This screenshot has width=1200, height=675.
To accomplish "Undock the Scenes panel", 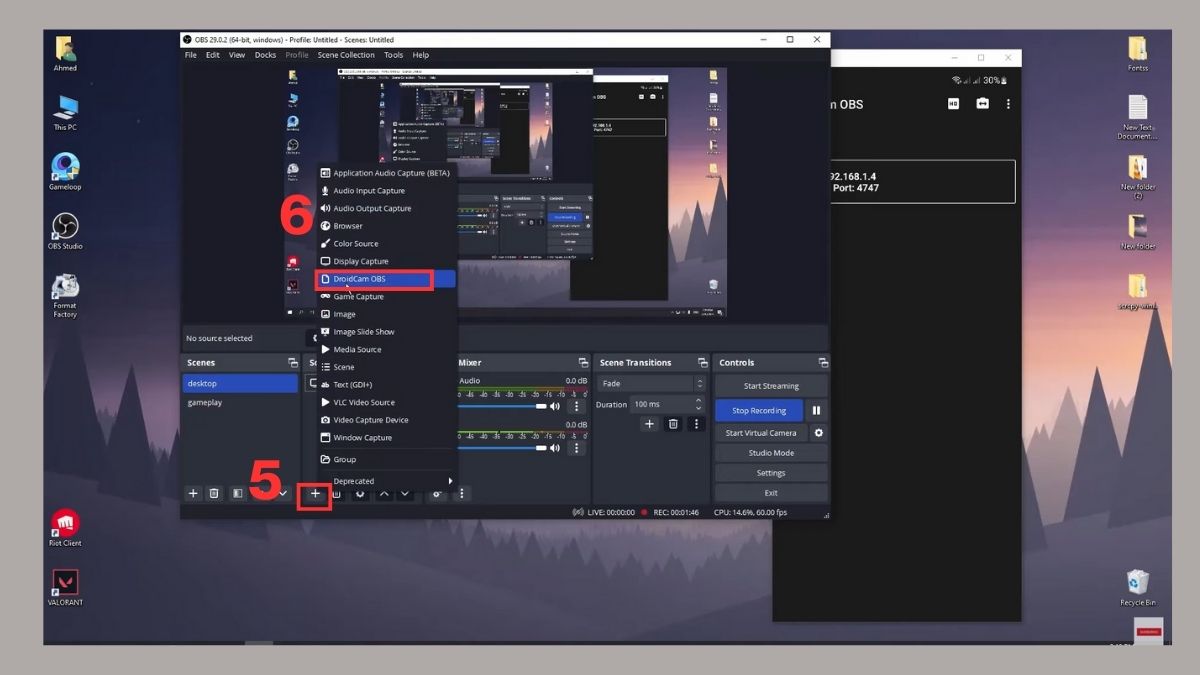I will tap(292, 363).
